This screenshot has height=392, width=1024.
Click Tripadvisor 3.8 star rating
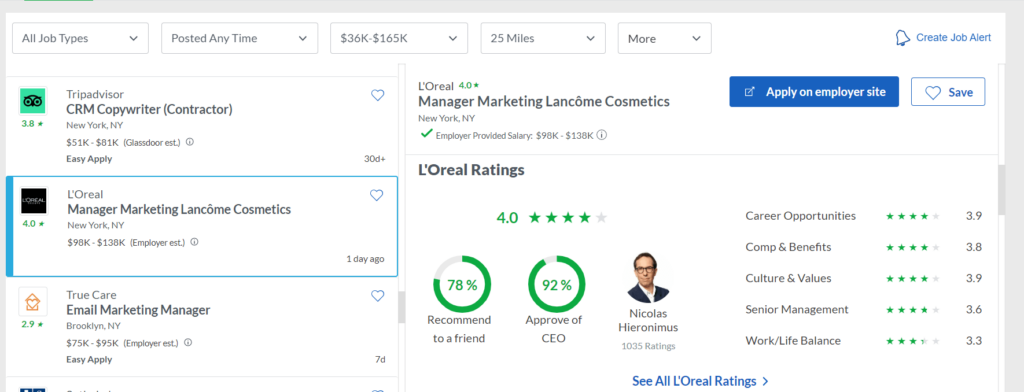pyautogui.click(x=33, y=123)
